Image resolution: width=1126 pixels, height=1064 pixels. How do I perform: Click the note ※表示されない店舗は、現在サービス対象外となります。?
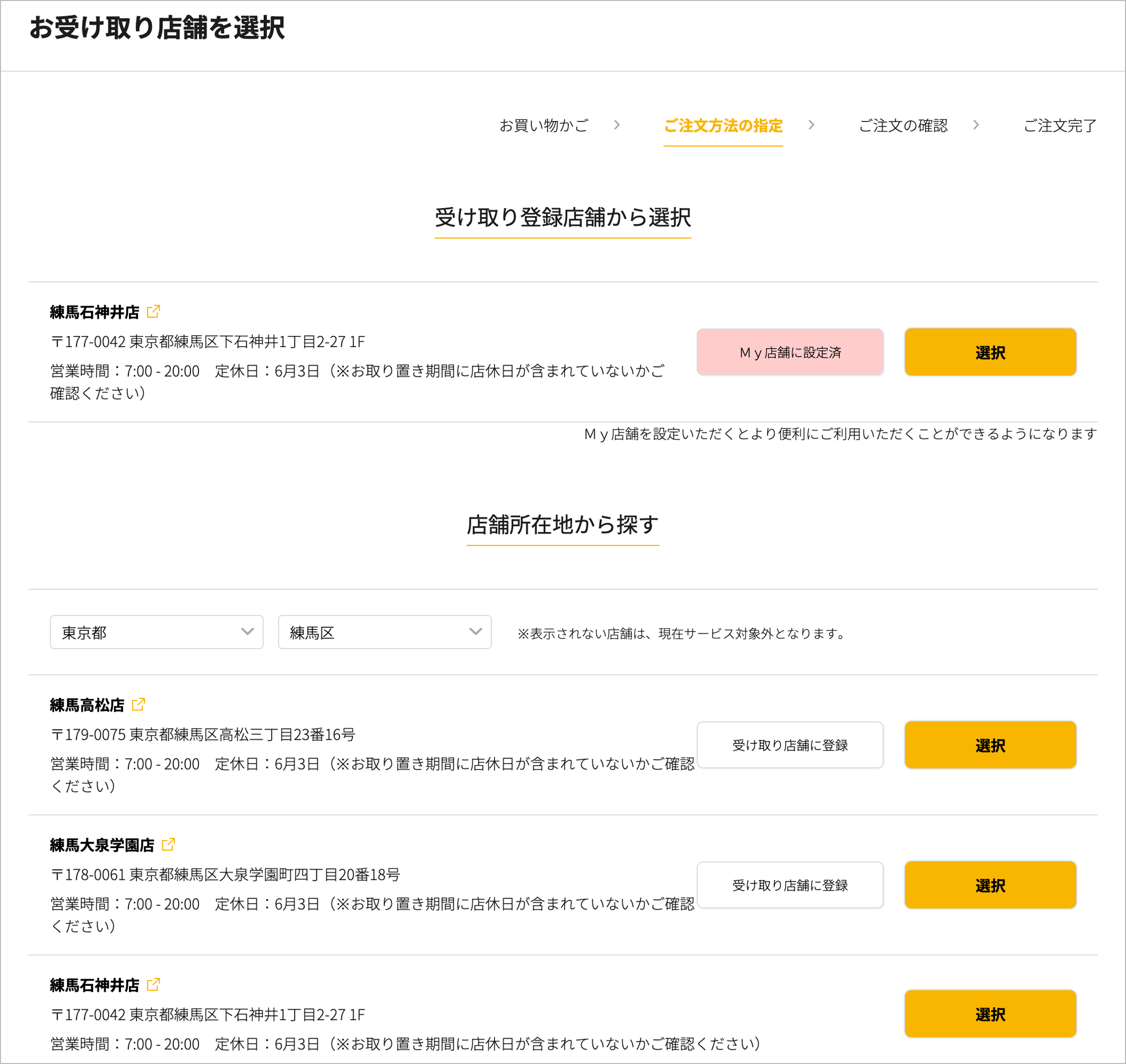point(683,634)
